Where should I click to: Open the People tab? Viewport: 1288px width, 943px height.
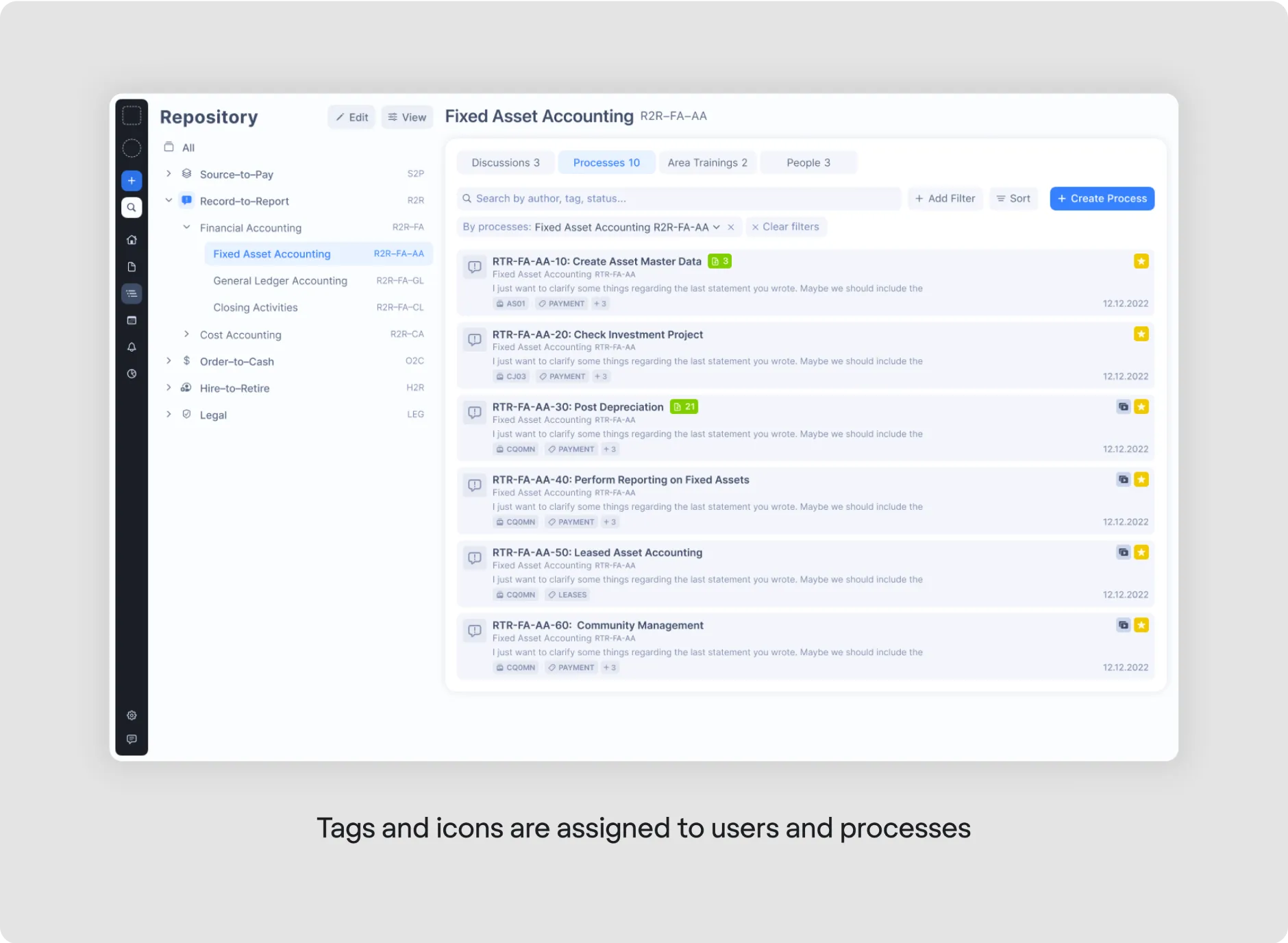coord(808,162)
